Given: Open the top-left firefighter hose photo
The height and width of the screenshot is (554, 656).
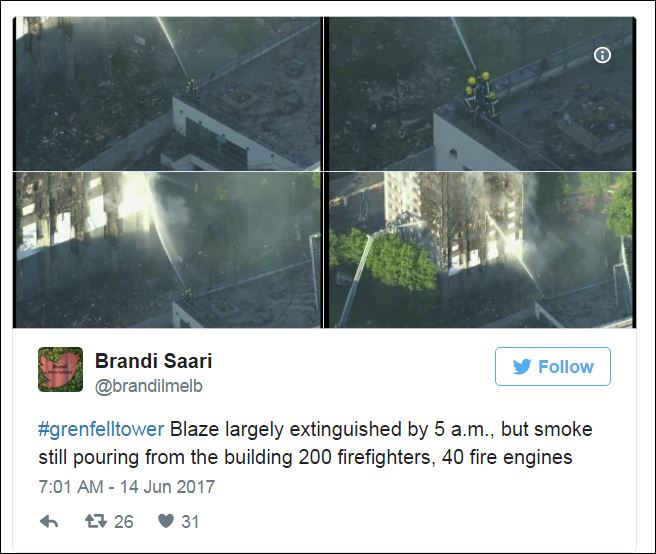Looking at the screenshot, I should [167, 94].
